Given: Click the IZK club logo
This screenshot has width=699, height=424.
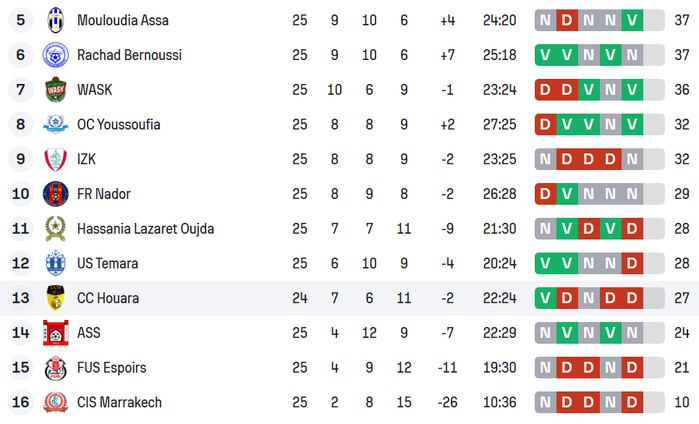Looking at the screenshot, I should [x=55, y=159].
